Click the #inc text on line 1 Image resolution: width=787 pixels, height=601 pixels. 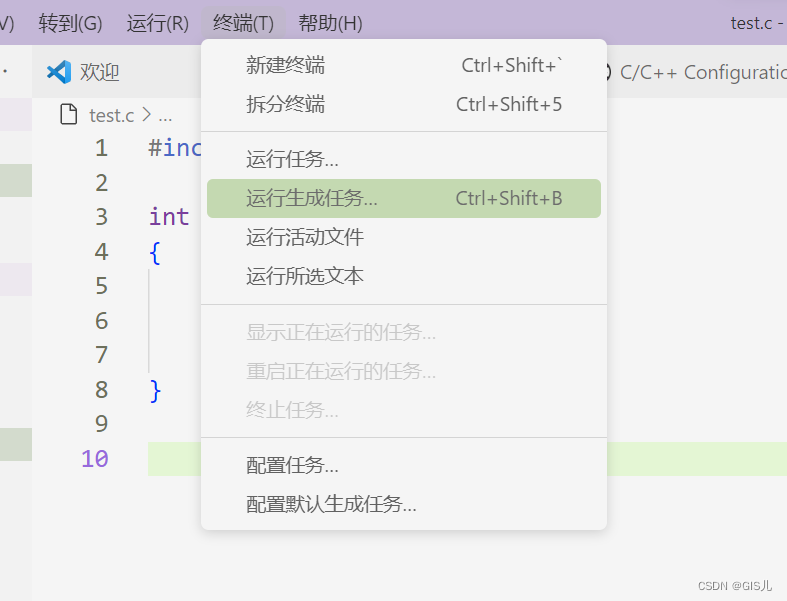(175, 148)
